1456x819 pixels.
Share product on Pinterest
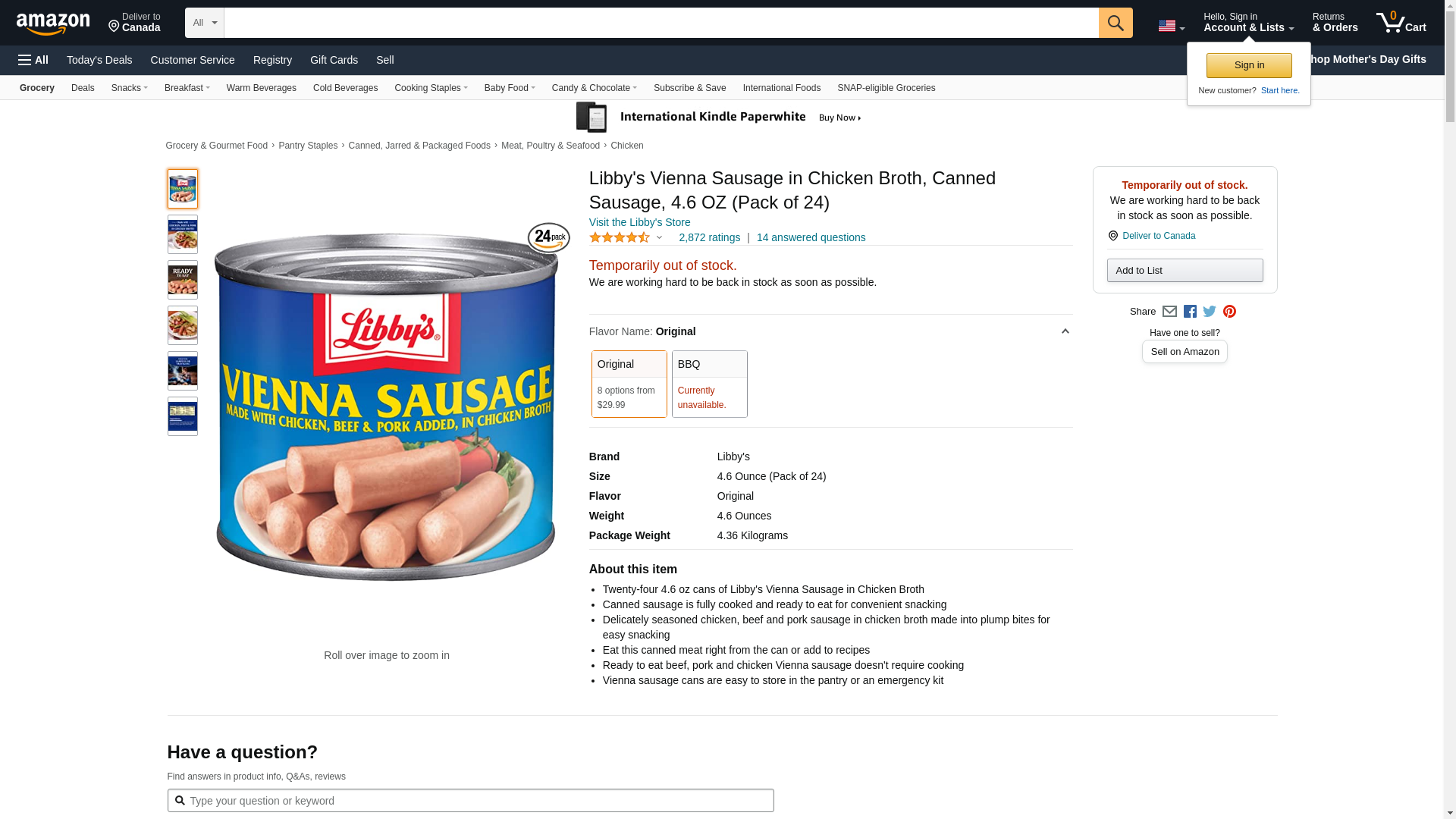click(x=1229, y=312)
